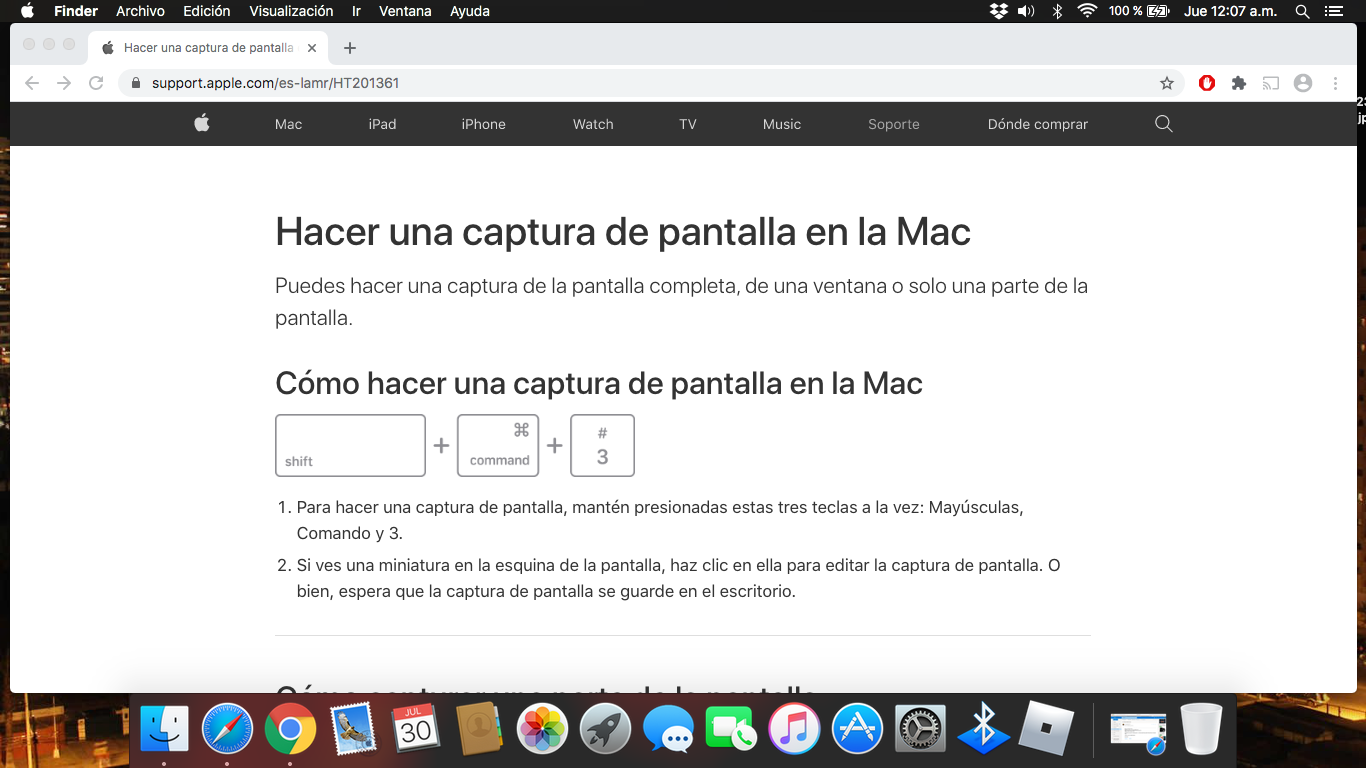1366x768 pixels.
Task: Open the volume control in menu bar
Action: [x=1026, y=11]
